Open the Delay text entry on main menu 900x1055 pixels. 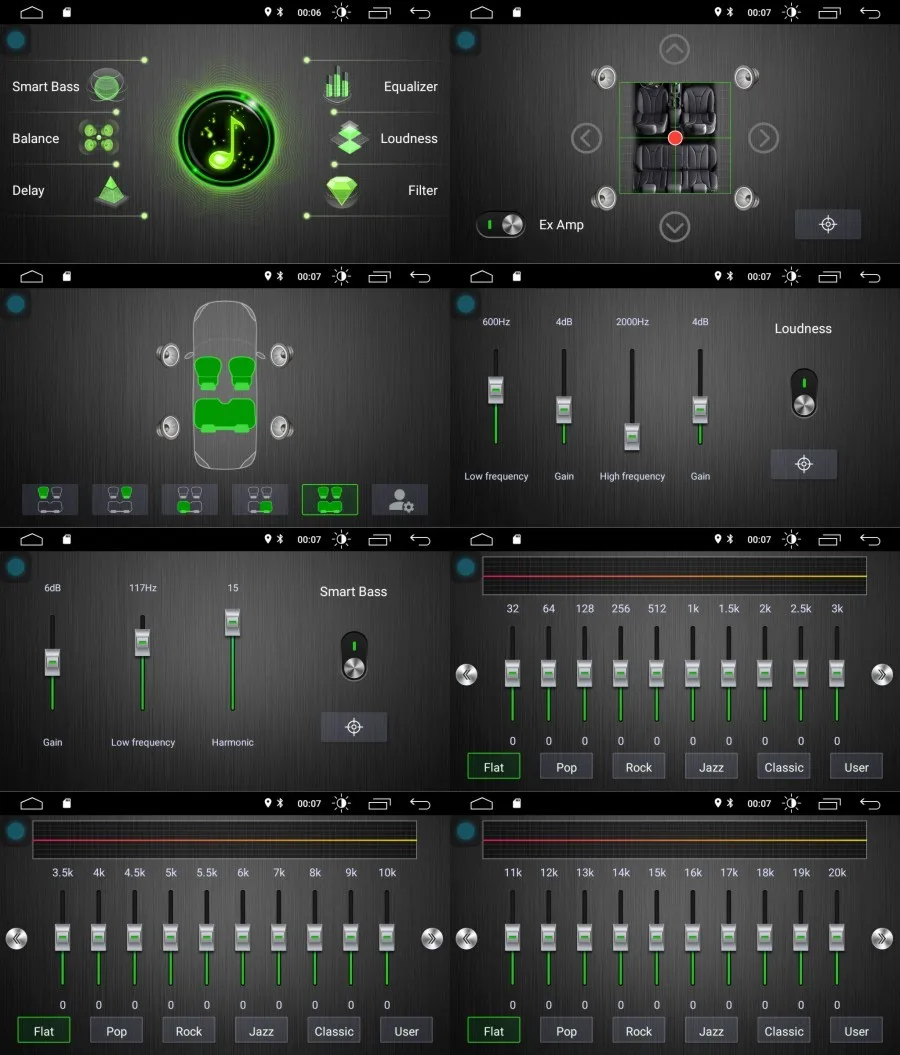[28, 190]
